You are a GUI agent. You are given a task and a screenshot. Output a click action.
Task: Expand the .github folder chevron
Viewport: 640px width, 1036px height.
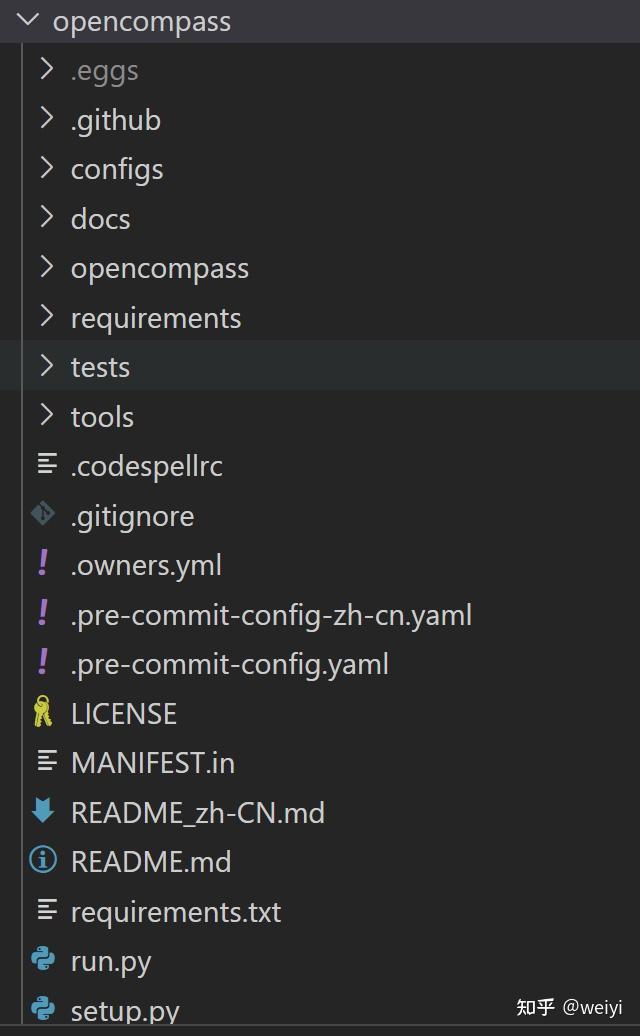(x=46, y=119)
